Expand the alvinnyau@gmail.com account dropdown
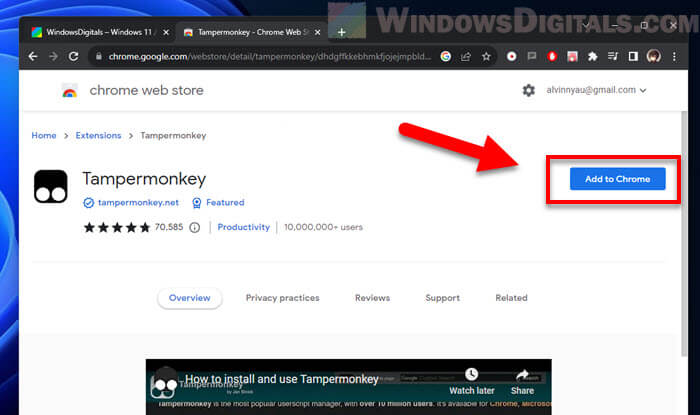 coord(643,90)
